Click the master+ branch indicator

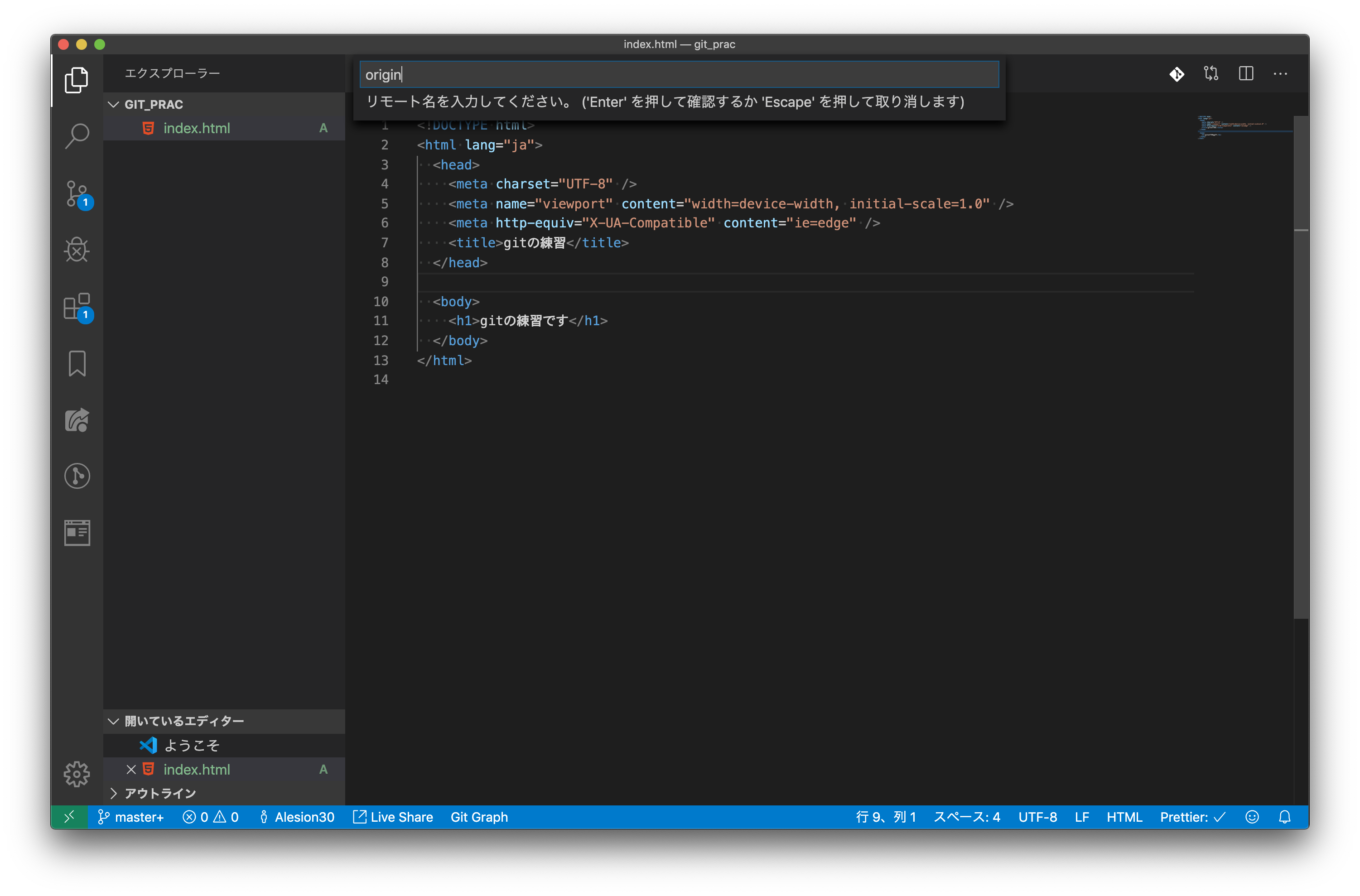point(131,817)
